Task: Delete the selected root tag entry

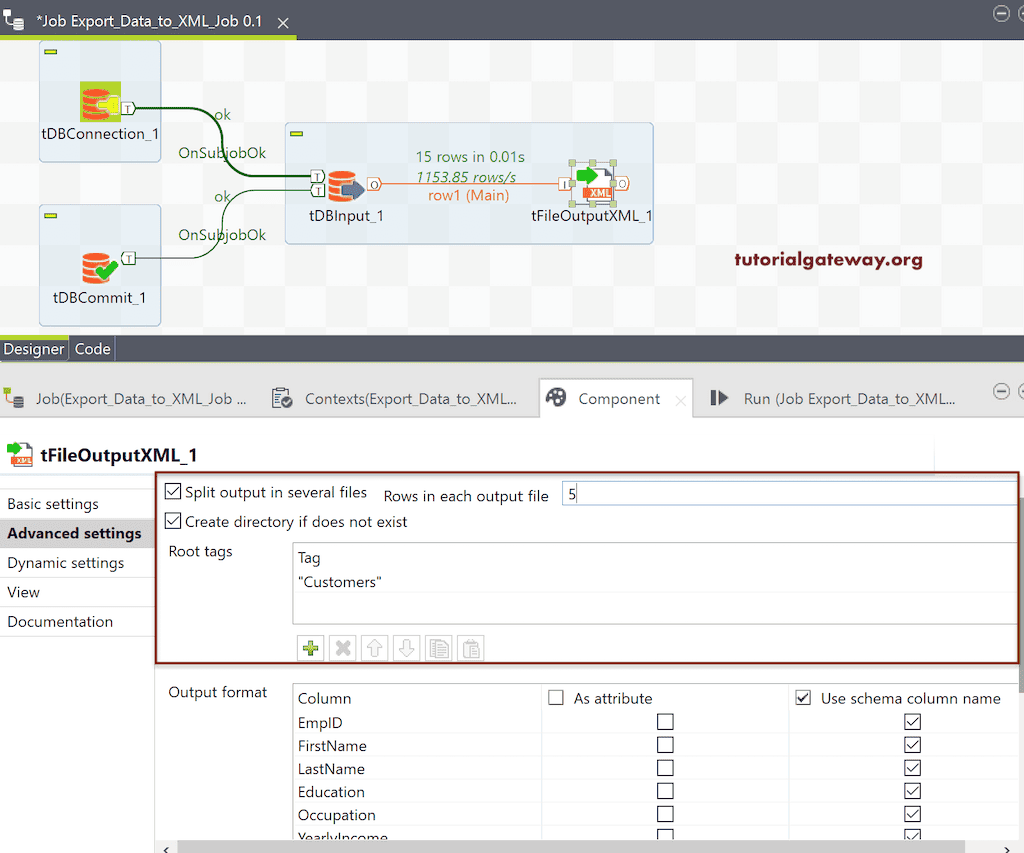Action: point(342,648)
